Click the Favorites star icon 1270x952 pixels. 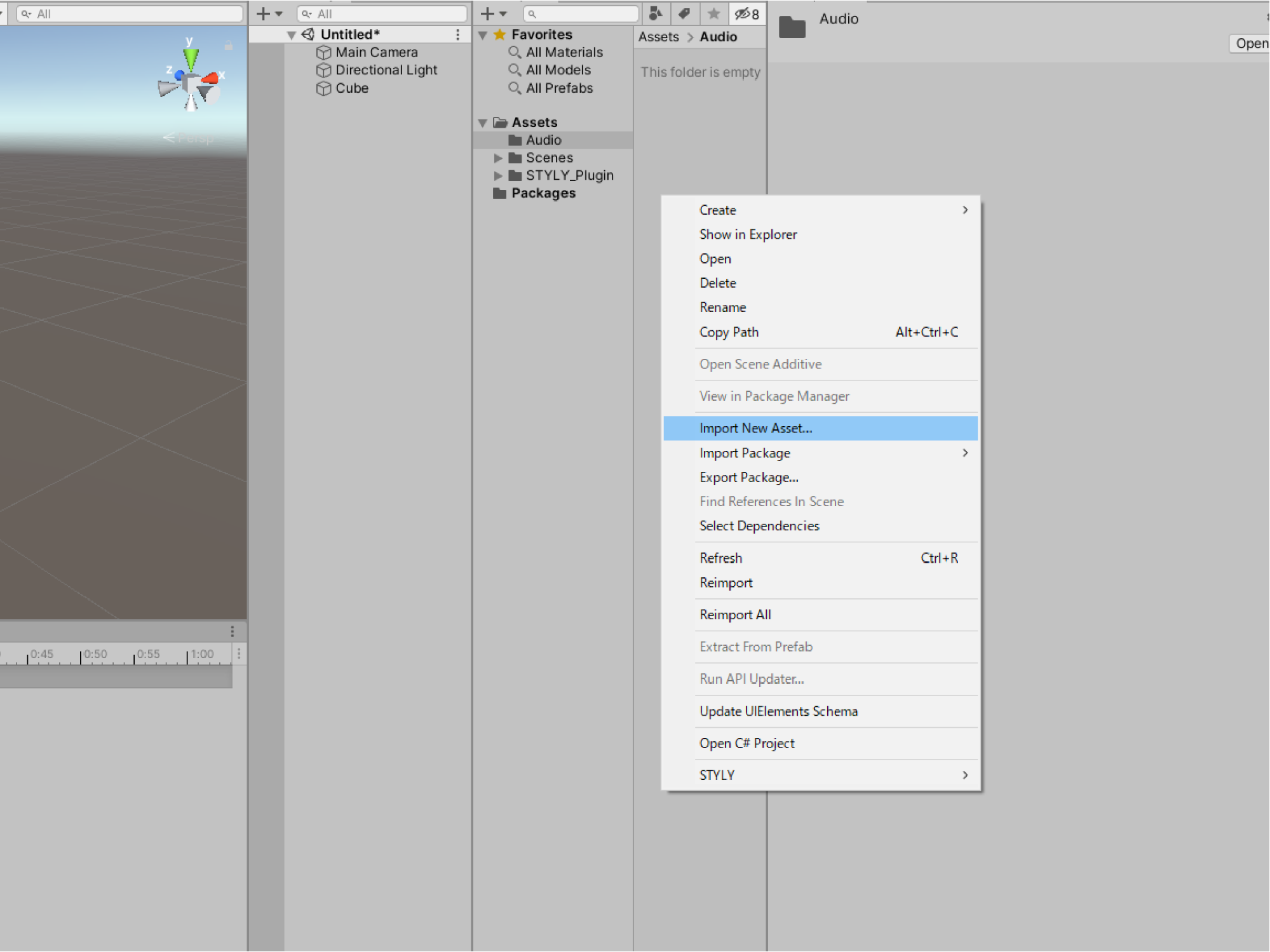pos(500,34)
